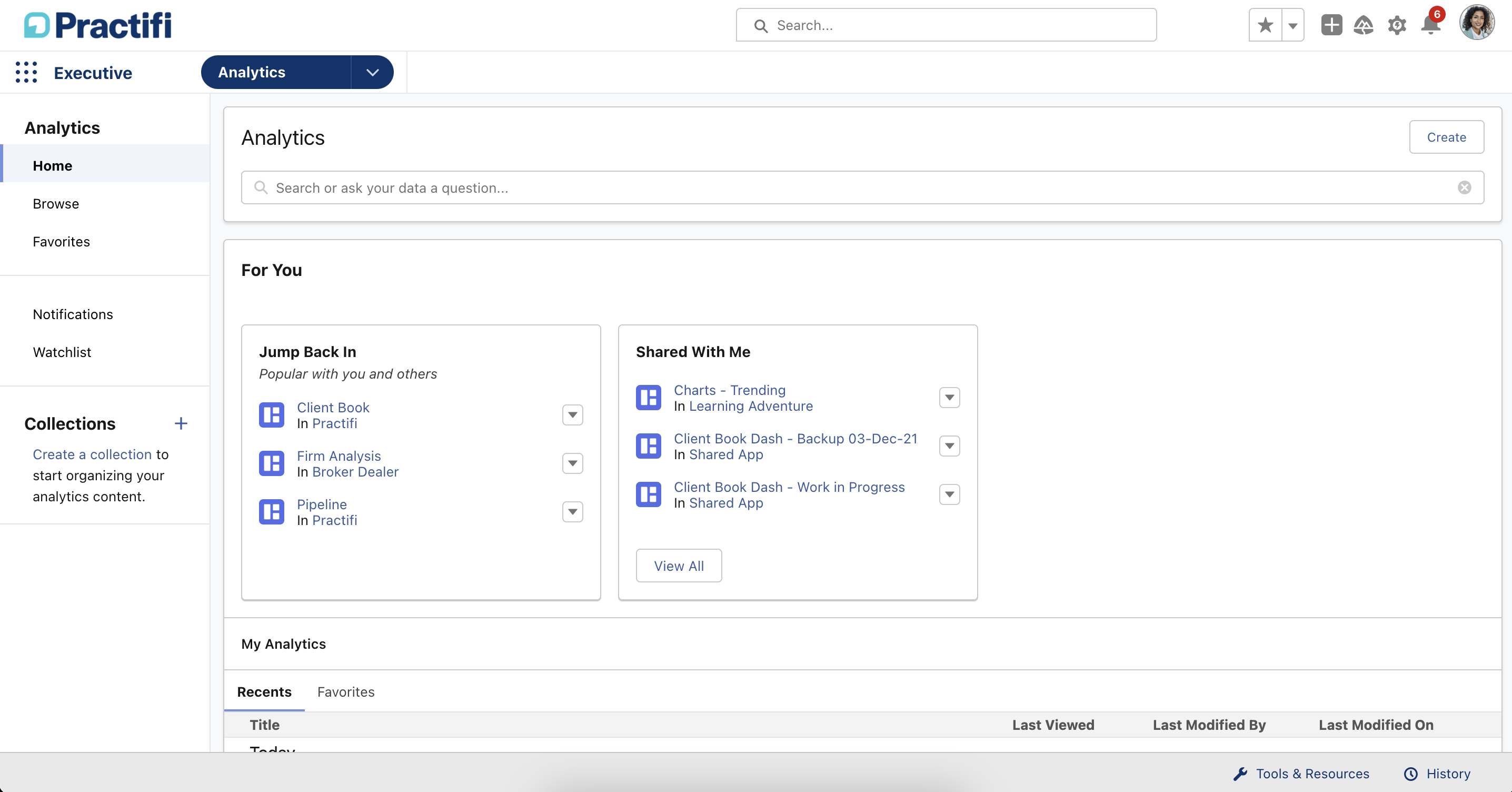Click the Last Modified By column header
This screenshot has width=1512, height=792.
tap(1209, 725)
